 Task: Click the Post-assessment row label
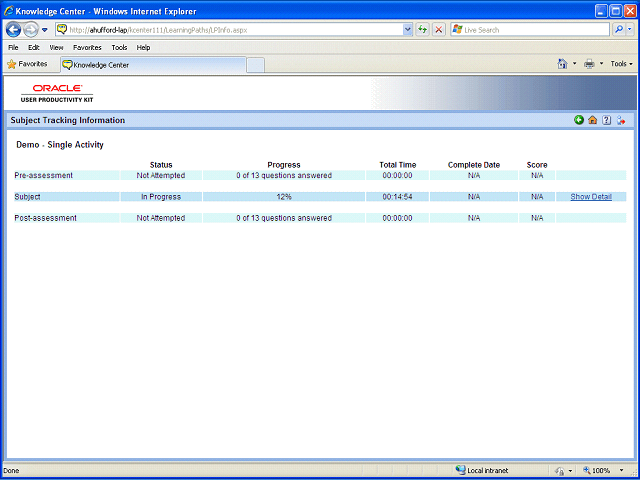tap(45, 218)
